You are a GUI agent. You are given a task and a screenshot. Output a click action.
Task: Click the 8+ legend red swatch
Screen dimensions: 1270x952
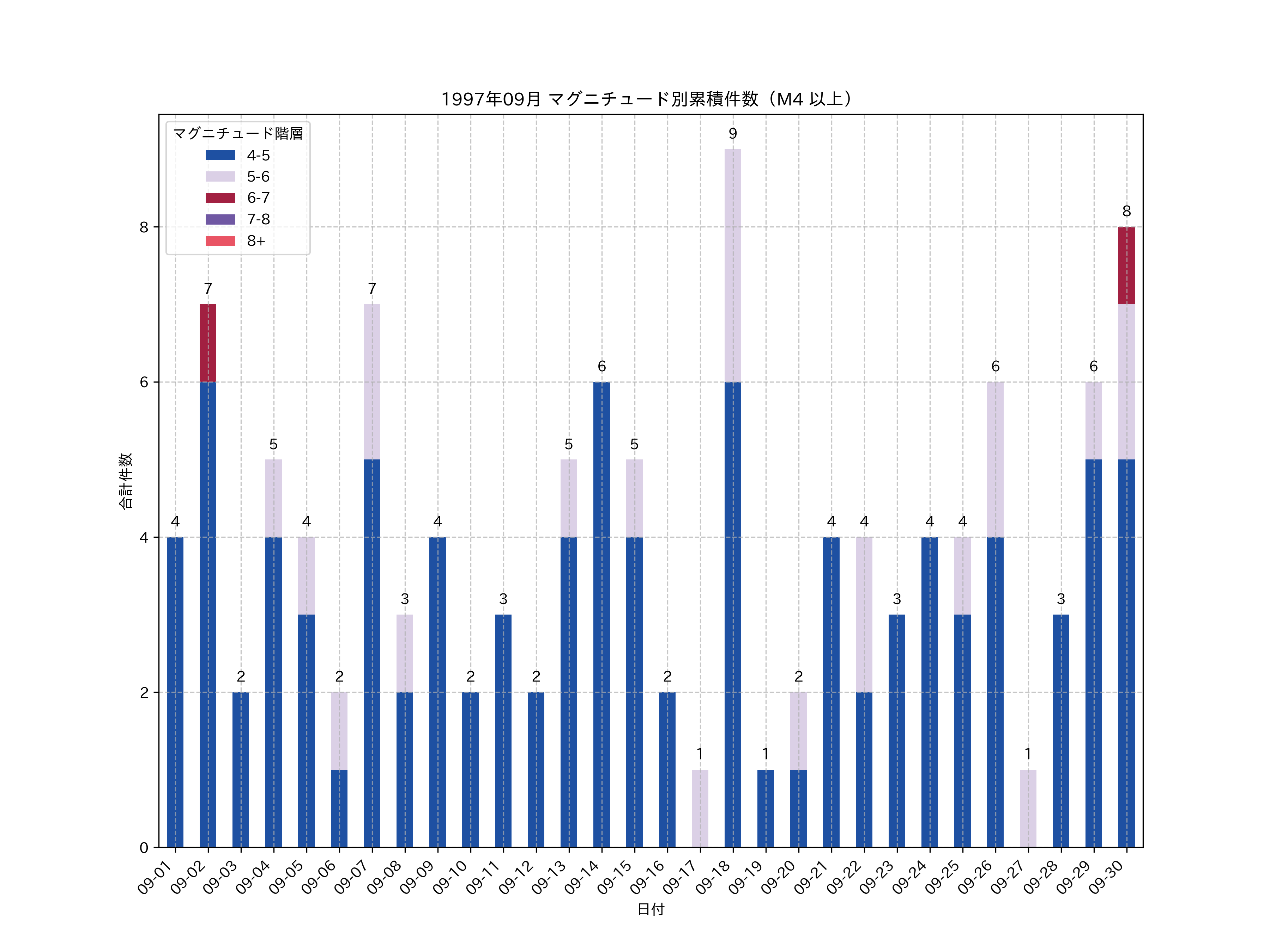[220, 241]
